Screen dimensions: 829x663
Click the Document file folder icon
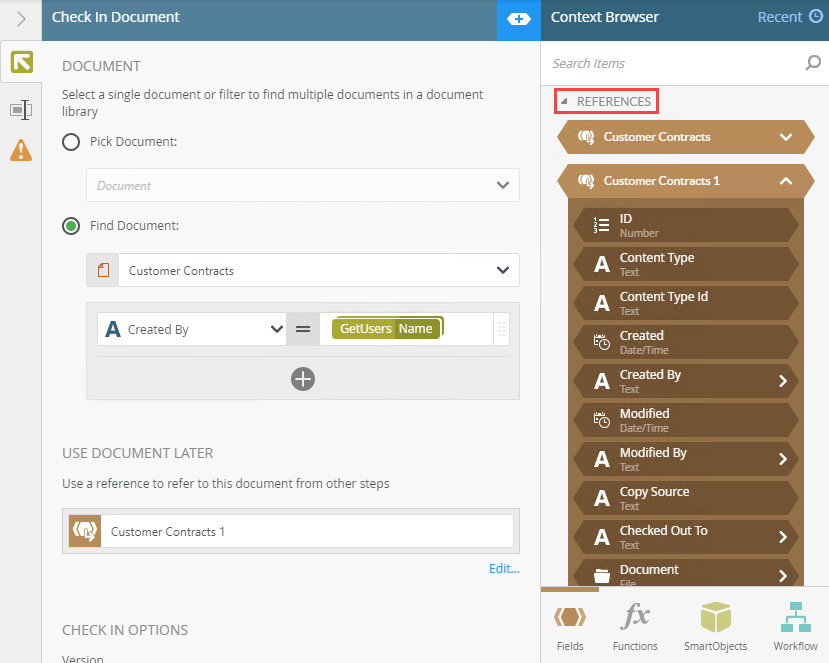point(602,575)
